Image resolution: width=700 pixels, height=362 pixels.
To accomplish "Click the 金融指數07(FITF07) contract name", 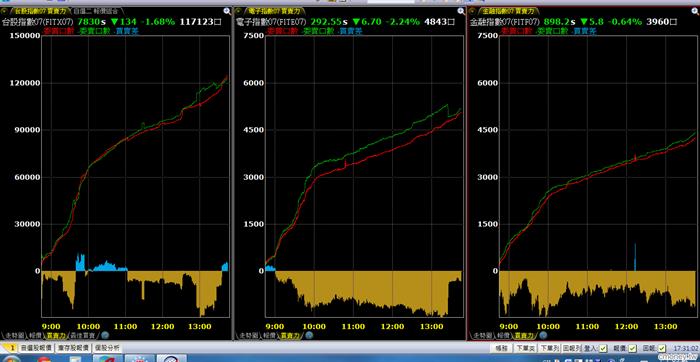I will [x=505, y=21].
